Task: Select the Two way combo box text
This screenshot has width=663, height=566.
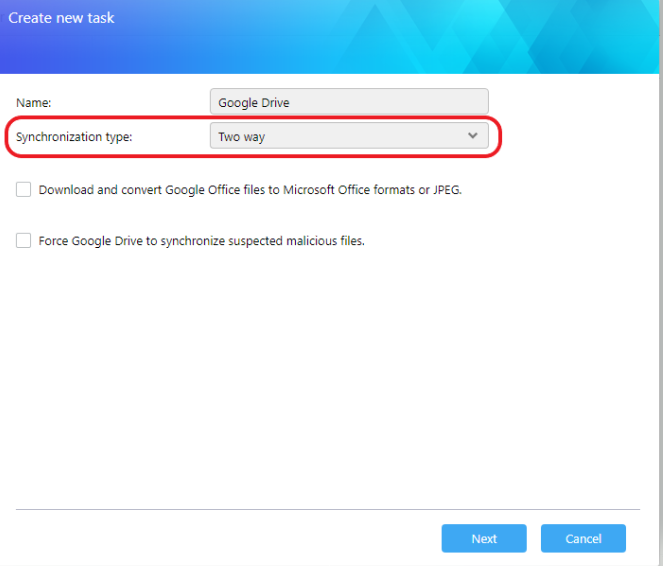Action: point(241,137)
